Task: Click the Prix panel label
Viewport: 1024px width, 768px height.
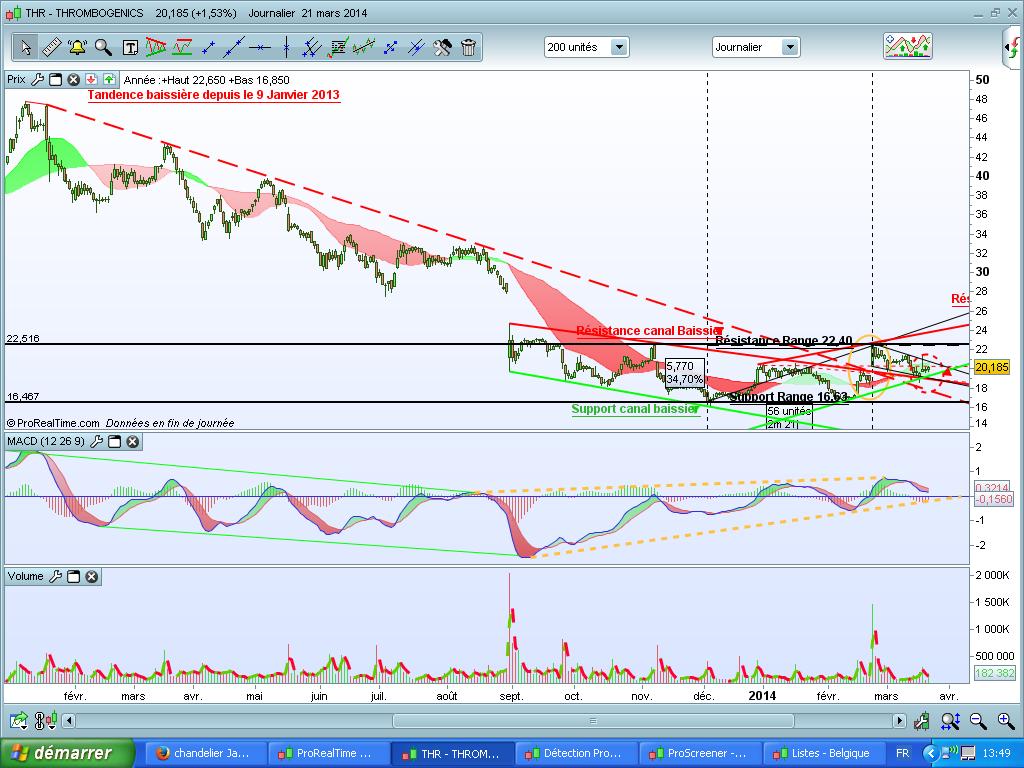Action: click(16, 80)
